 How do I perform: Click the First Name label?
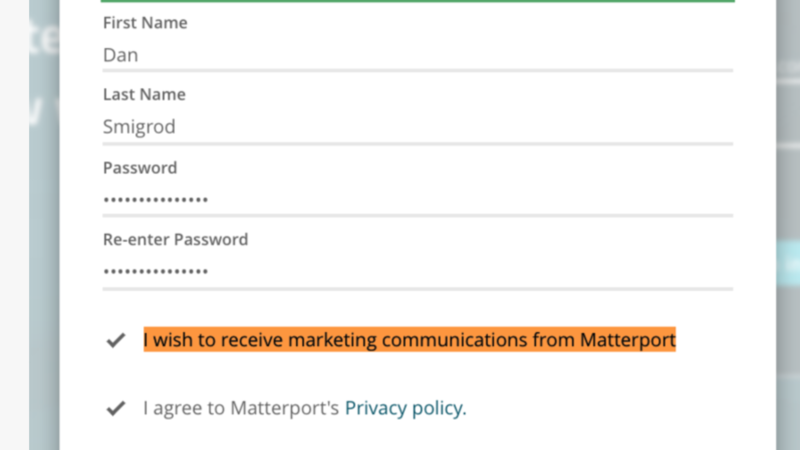pyautogui.click(x=145, y=22)
